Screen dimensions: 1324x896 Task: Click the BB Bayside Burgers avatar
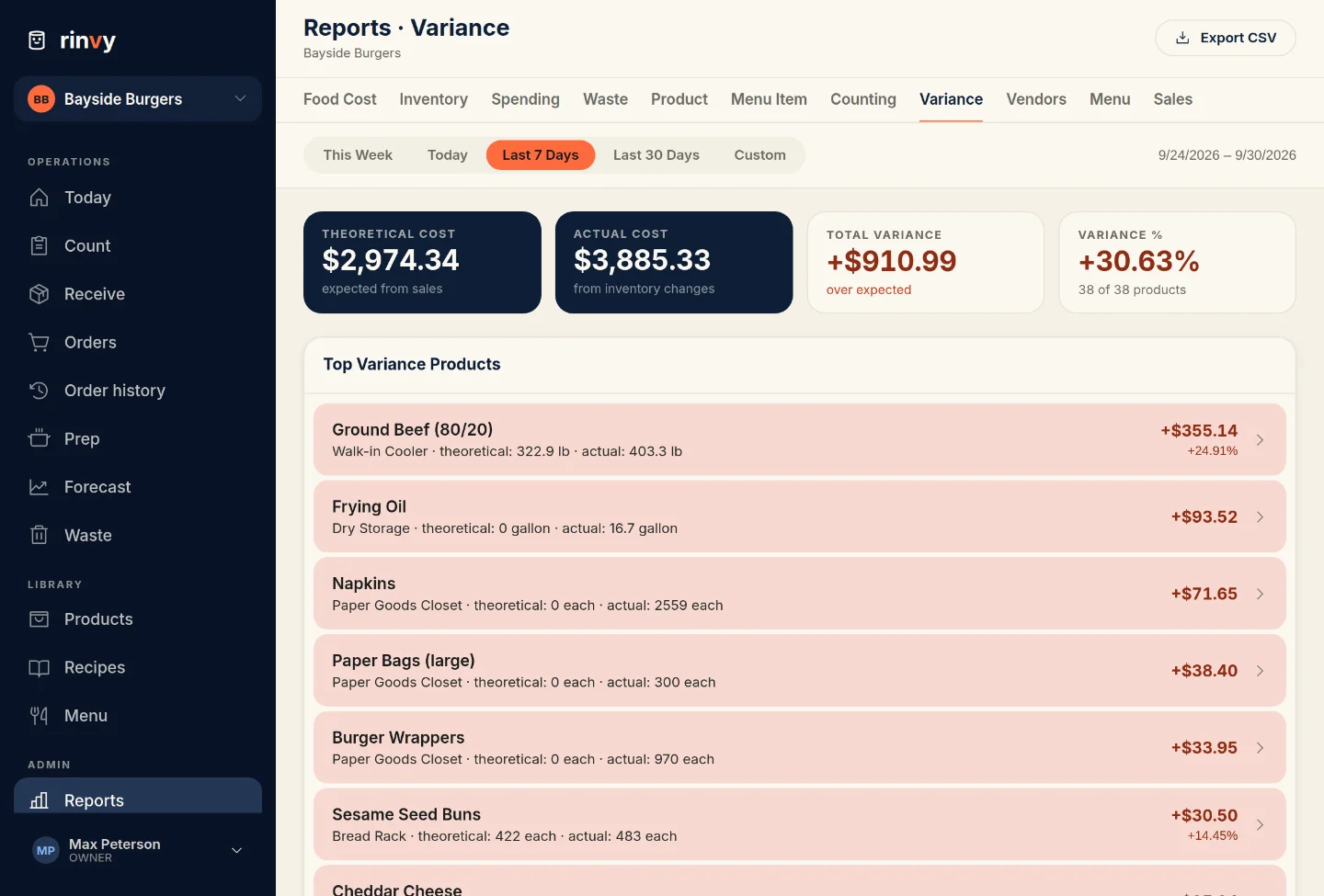pyautogui.click(x=41, y=99)
